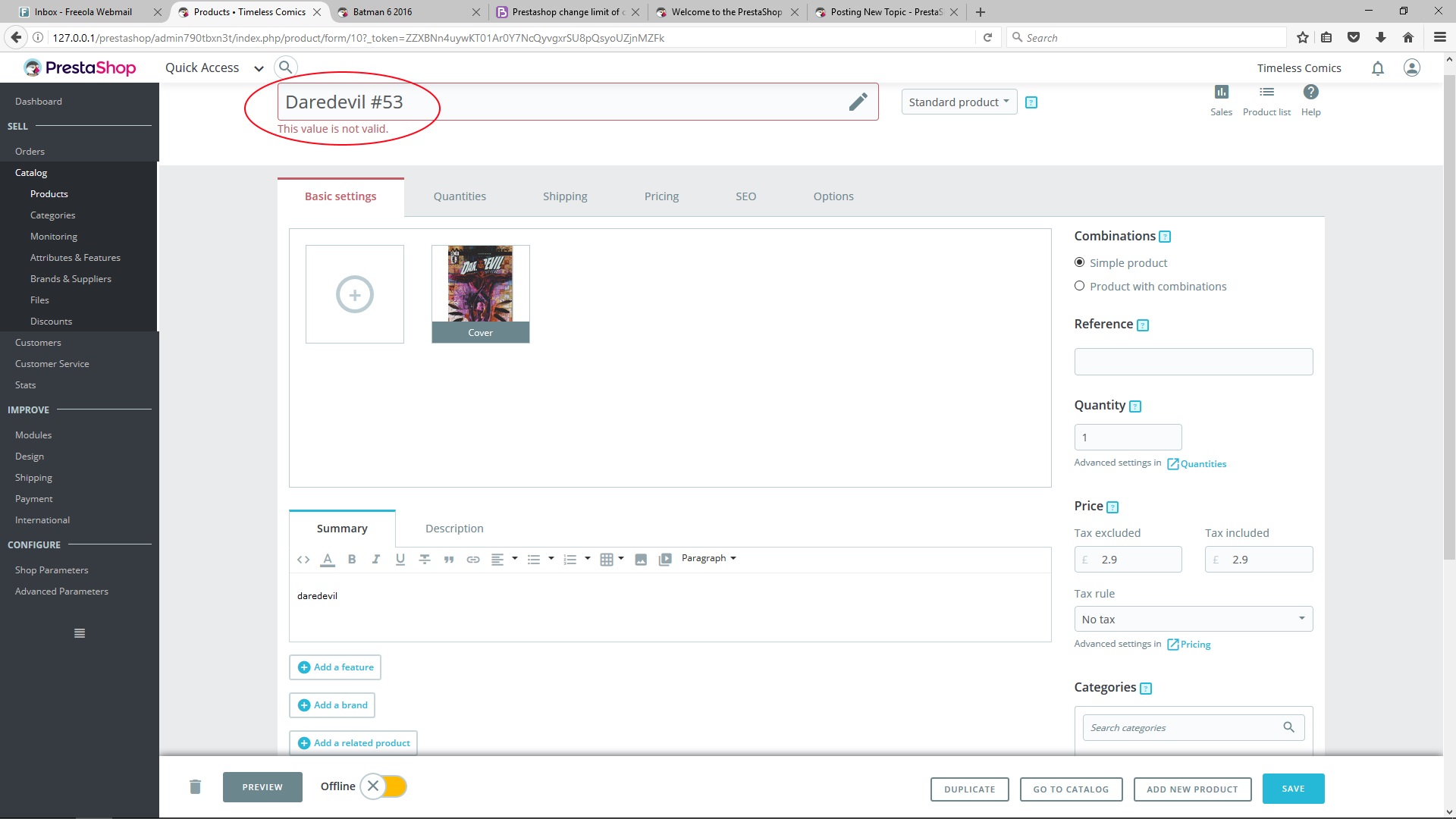
Task: Open the Description tab
Action: [x=453, y=529]
